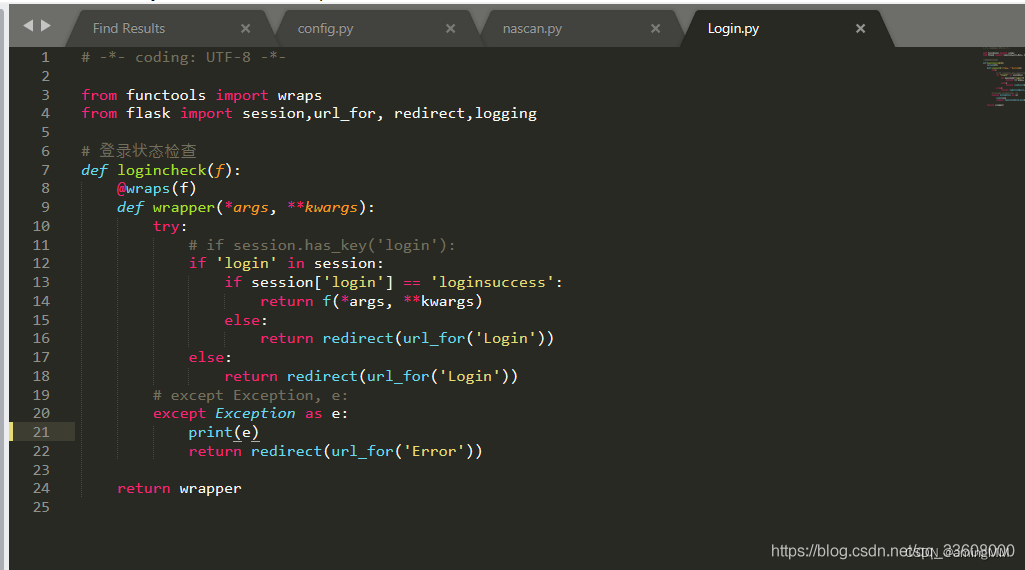Click the function name 'logincheck'
The image size is (1025, 570).
161,171
